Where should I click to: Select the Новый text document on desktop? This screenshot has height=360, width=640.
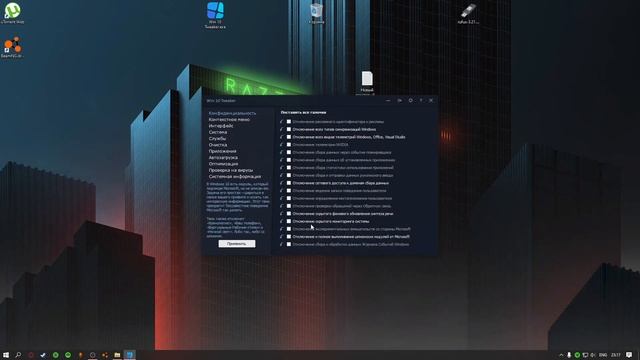[367, 82]
